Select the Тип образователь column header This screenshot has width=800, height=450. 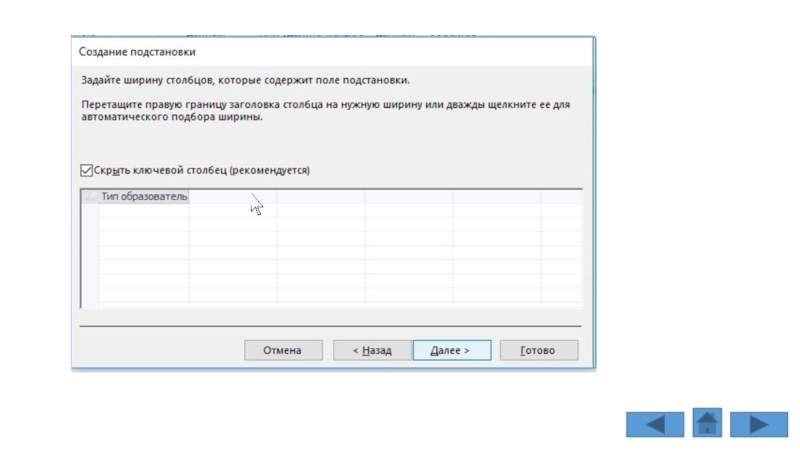pos(143,196)
